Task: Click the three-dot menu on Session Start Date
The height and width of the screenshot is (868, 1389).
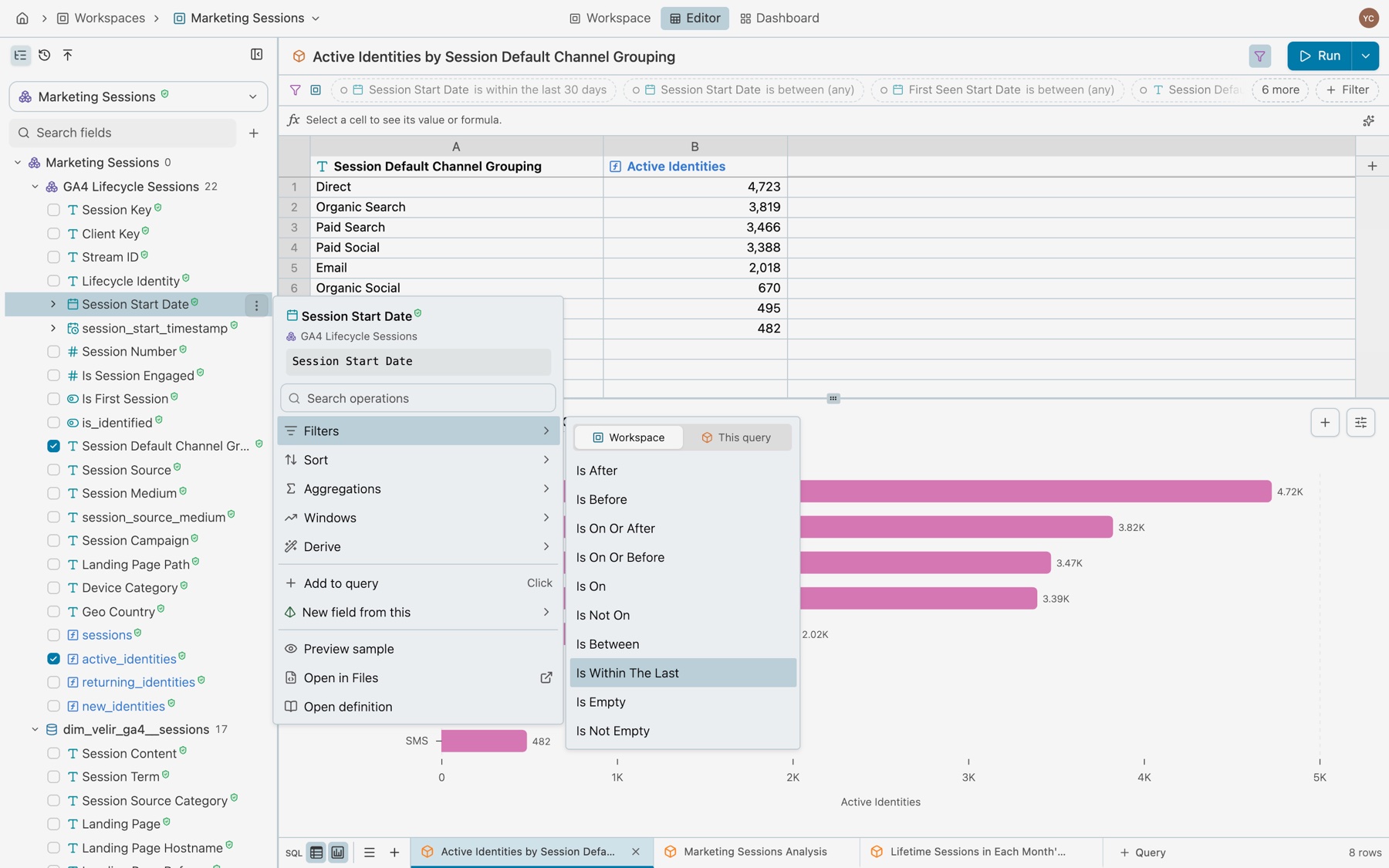Action: tap(256, 305)
